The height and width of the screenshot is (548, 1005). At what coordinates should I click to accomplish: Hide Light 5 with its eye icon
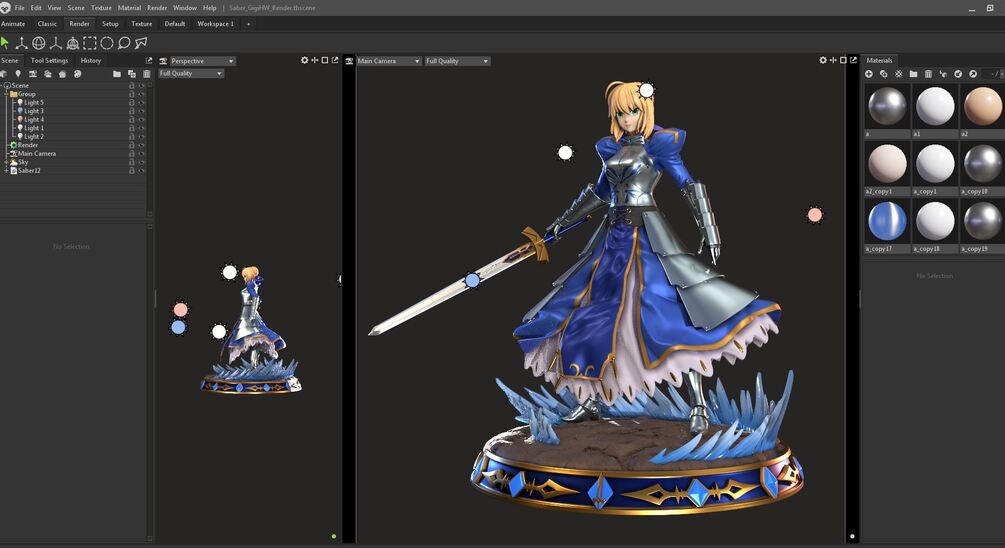(x=141, y=103)
